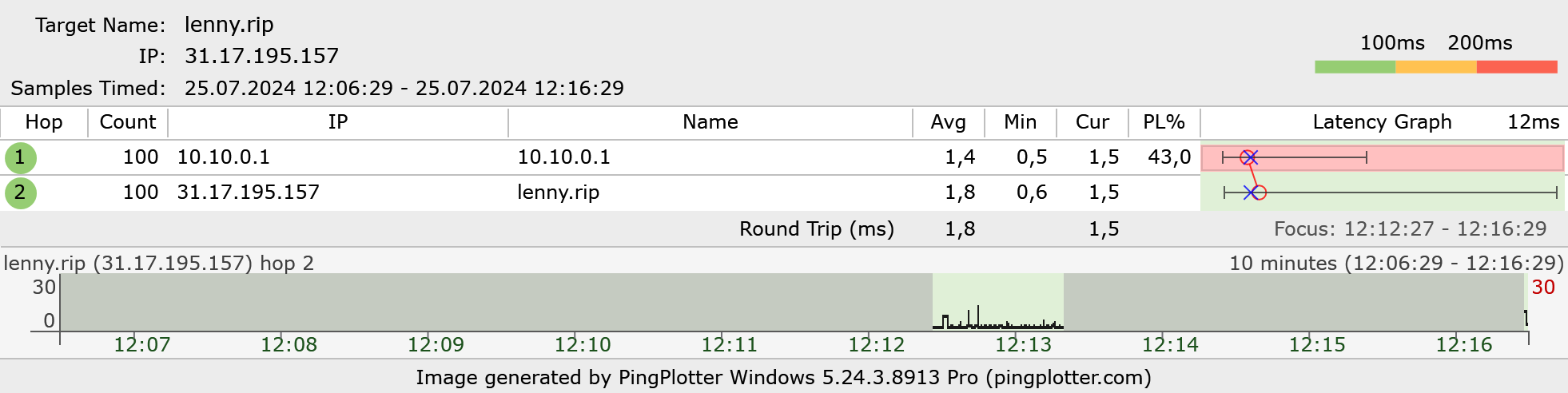Viewport: 1568px width, 393px height.
Task: Click the Latency Graph column header
Action: click(x=1383, y=122)
